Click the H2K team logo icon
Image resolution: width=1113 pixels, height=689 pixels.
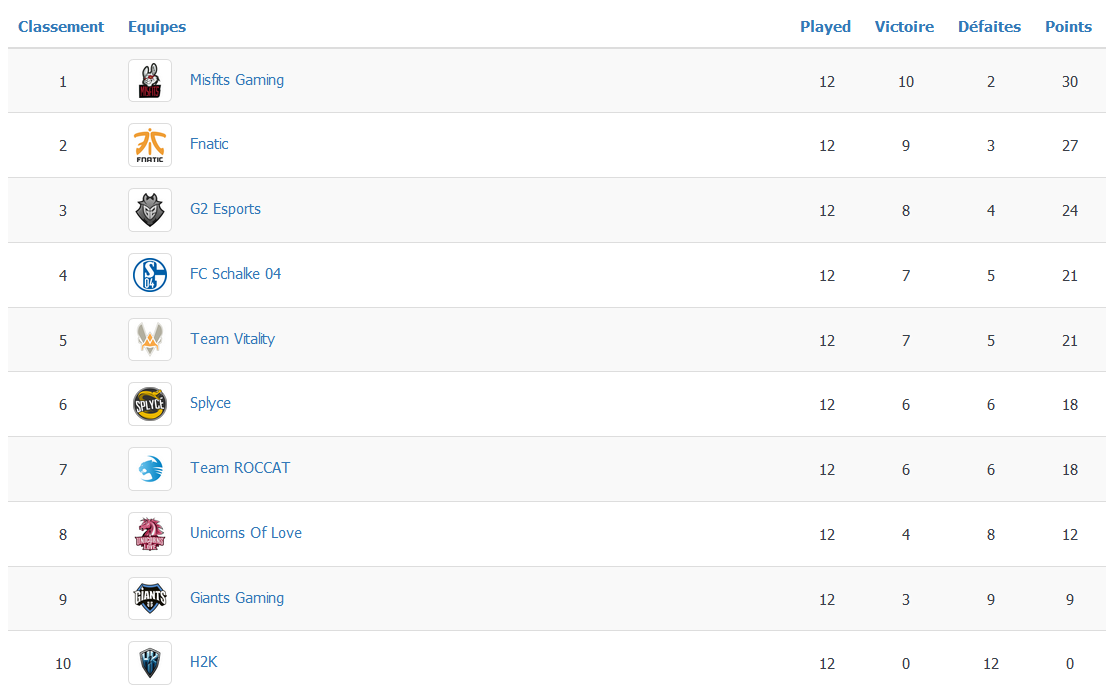150,663
